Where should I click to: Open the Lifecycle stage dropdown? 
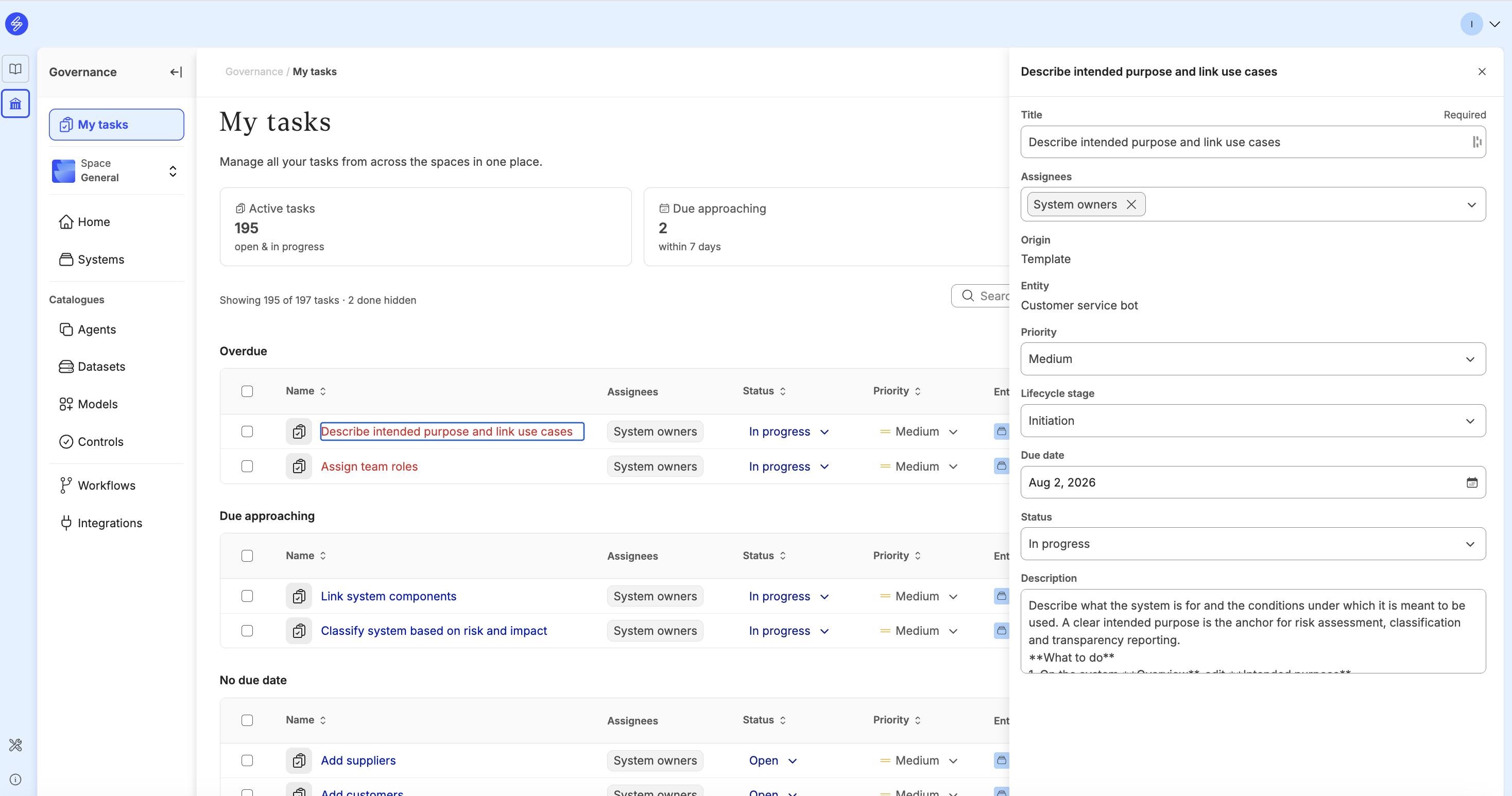(1253, 421)
